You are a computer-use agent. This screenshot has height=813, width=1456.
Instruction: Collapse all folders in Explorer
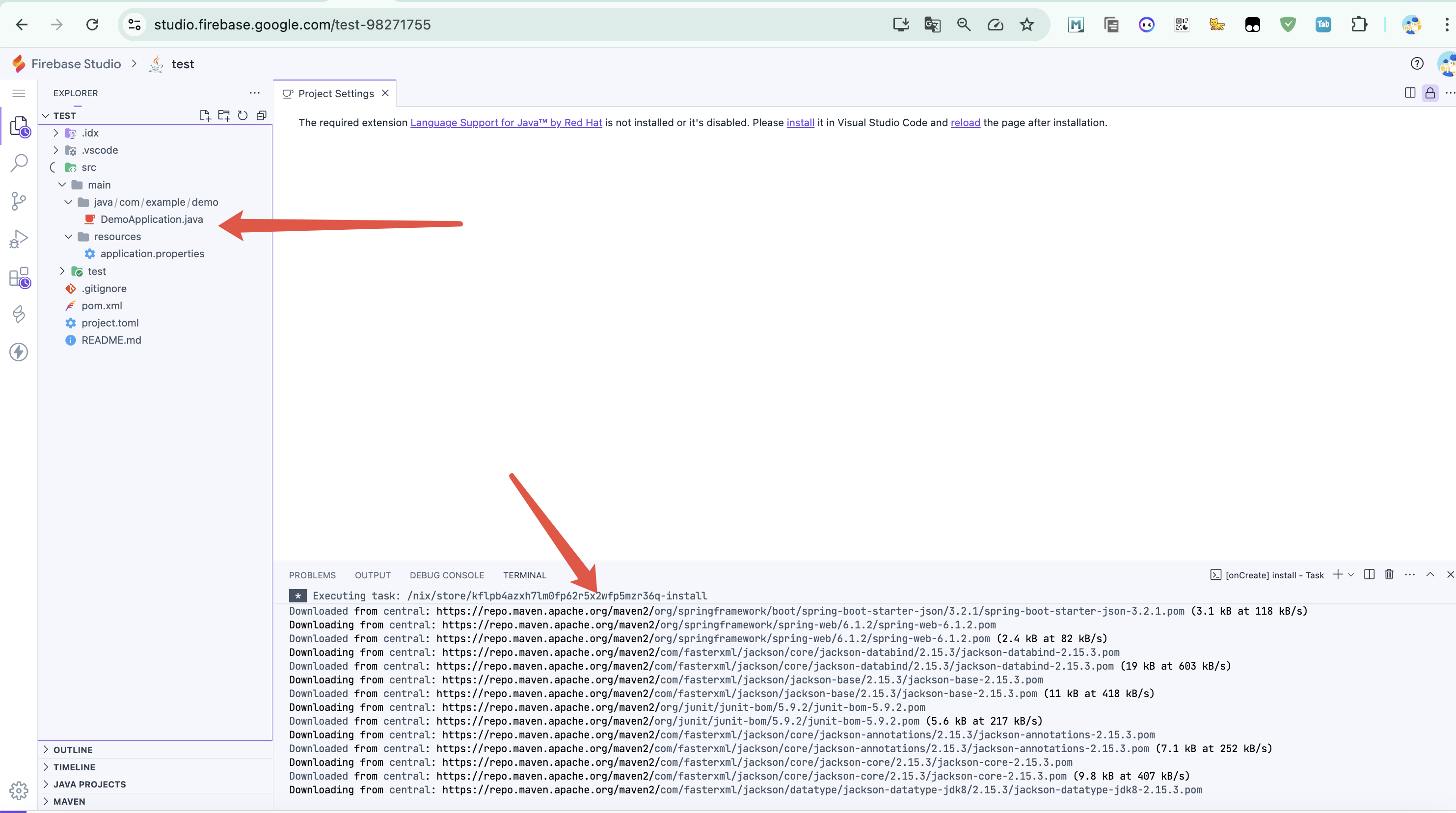tap(261, 115)
